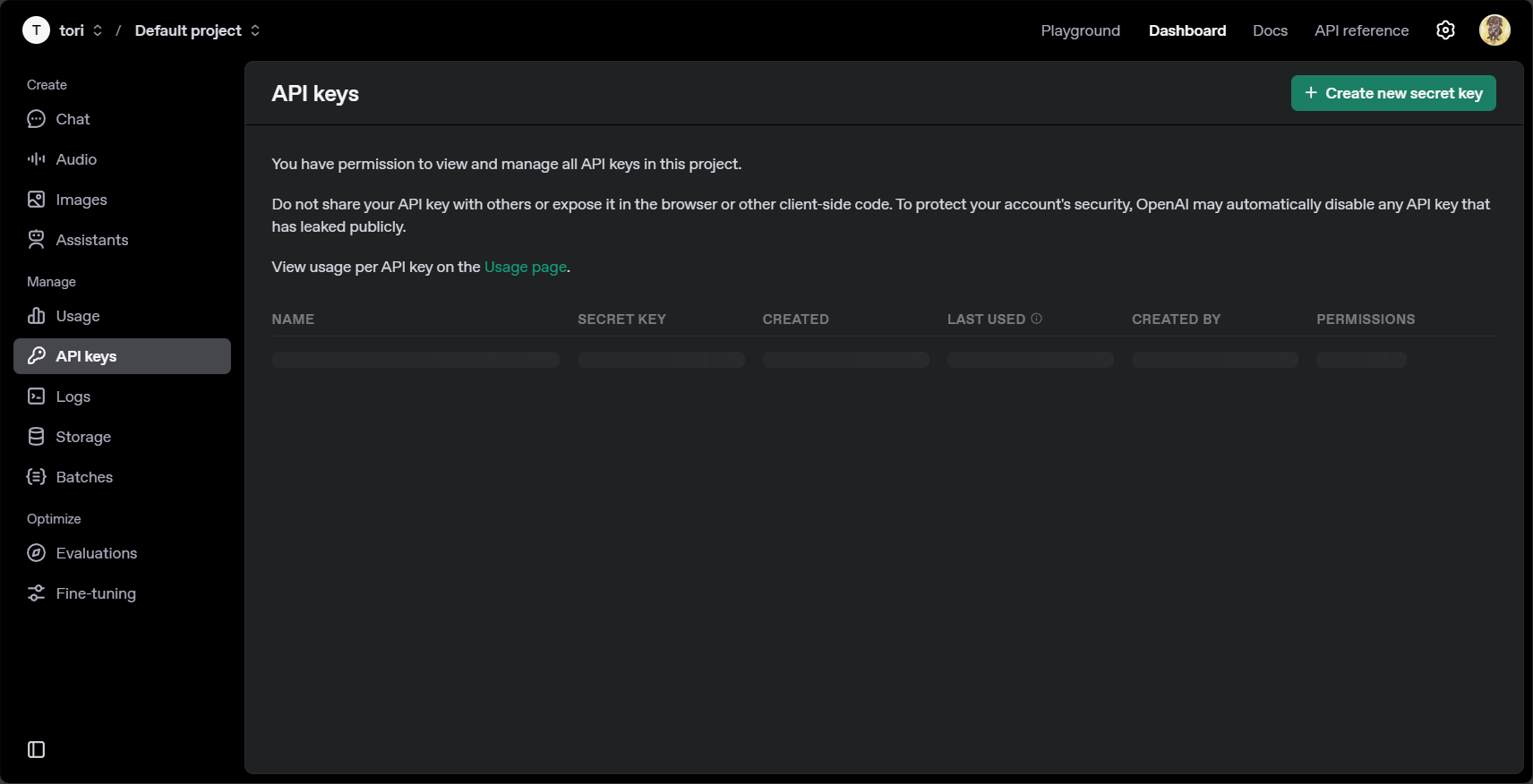Select API keys in the sidebar
The image size is (1533, 784).
coord(122,356)
